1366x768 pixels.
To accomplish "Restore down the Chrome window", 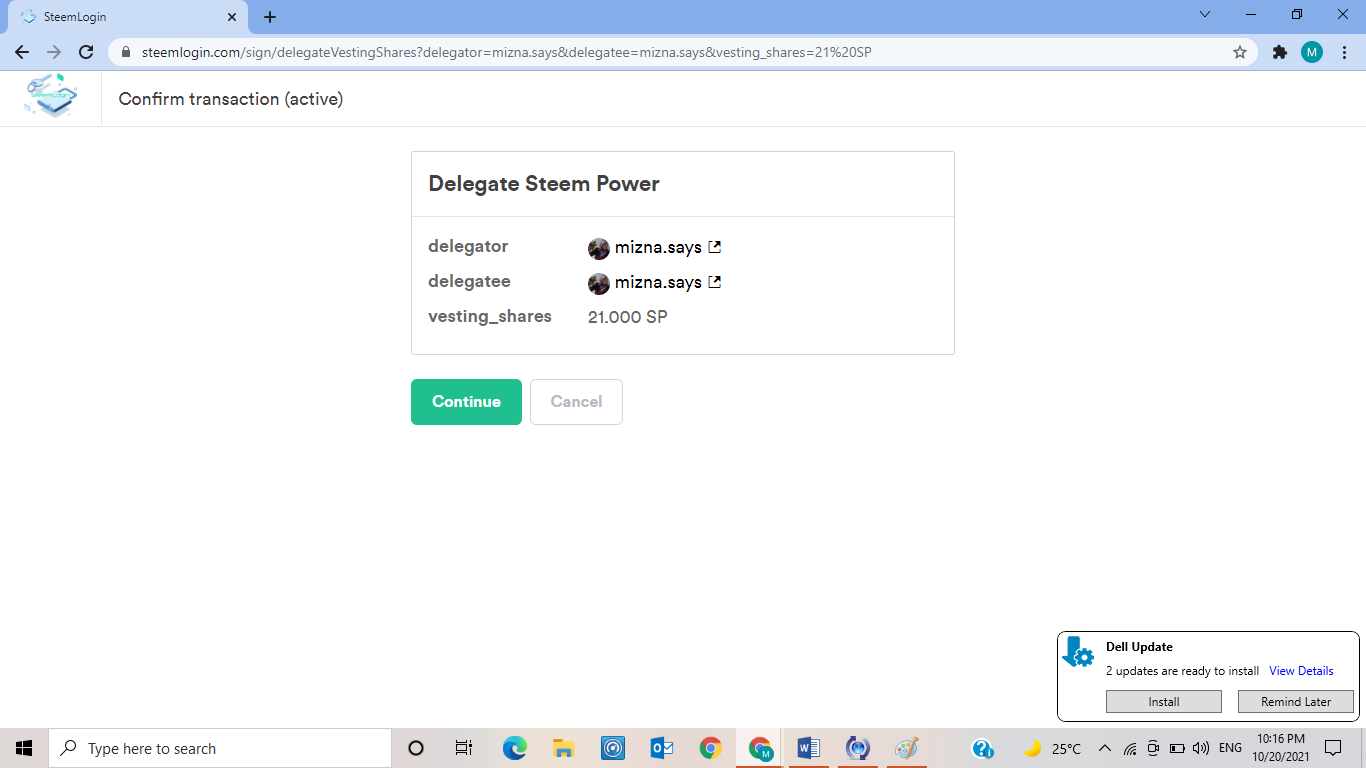I will tap(1297, 15).
